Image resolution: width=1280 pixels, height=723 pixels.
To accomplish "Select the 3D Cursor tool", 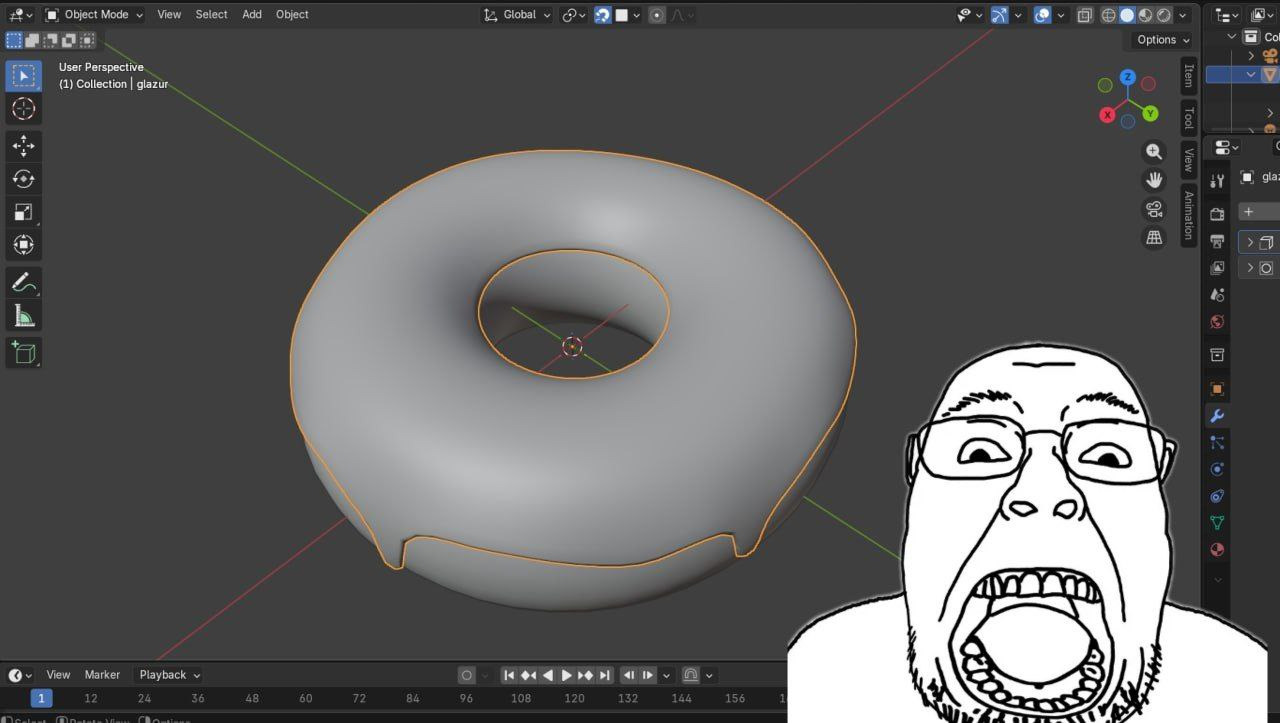I will tap(23, 109).
